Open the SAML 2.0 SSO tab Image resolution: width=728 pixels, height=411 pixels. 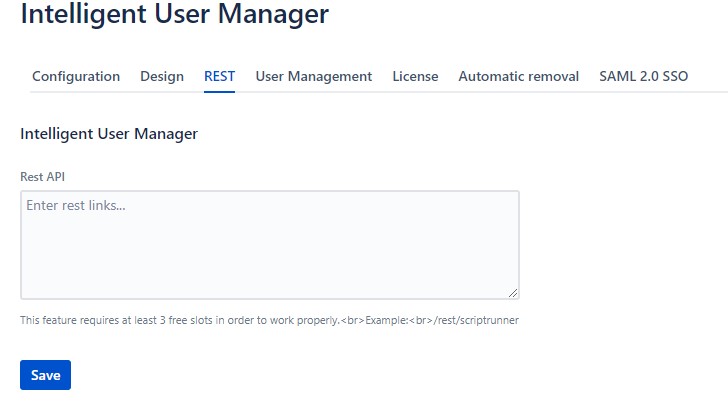(643, 76)
